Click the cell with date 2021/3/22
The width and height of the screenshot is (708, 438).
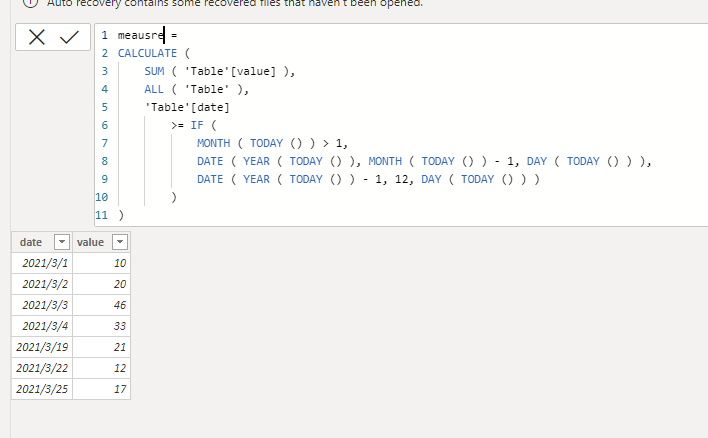pyautogui.click(x=42, y=368)
